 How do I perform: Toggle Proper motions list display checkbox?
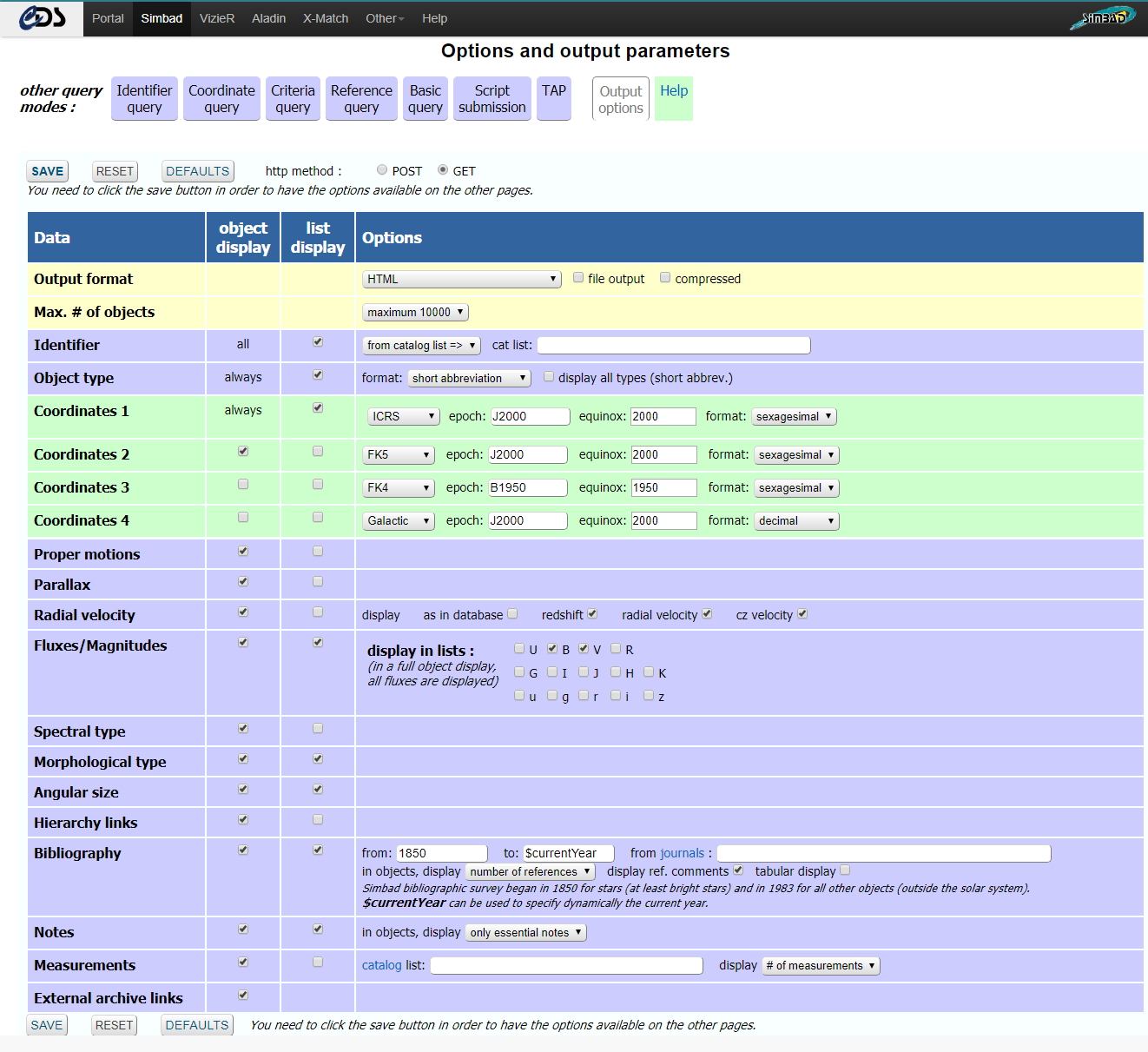point(318,552)
